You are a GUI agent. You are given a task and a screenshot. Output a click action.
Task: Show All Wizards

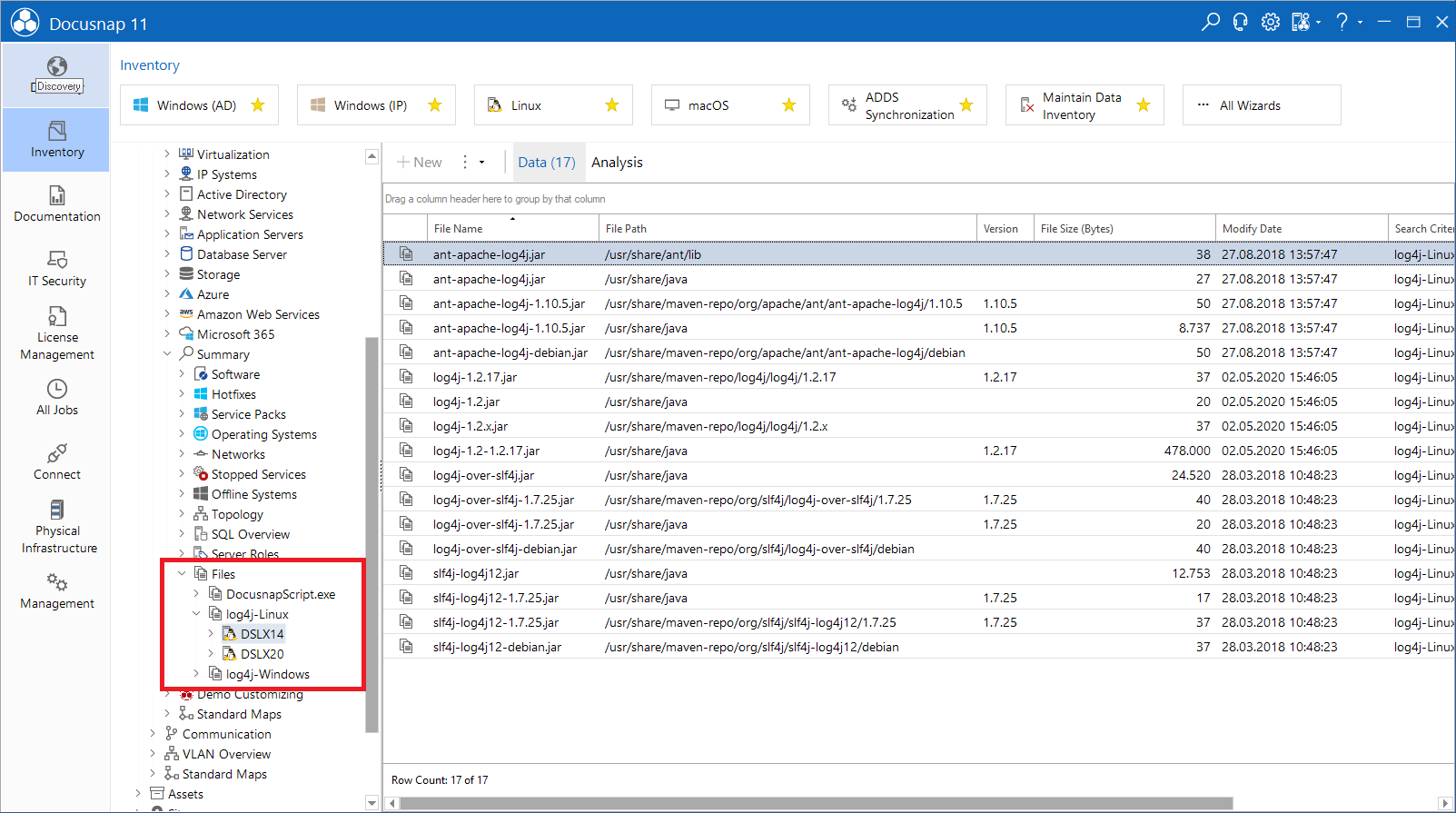1262,105
